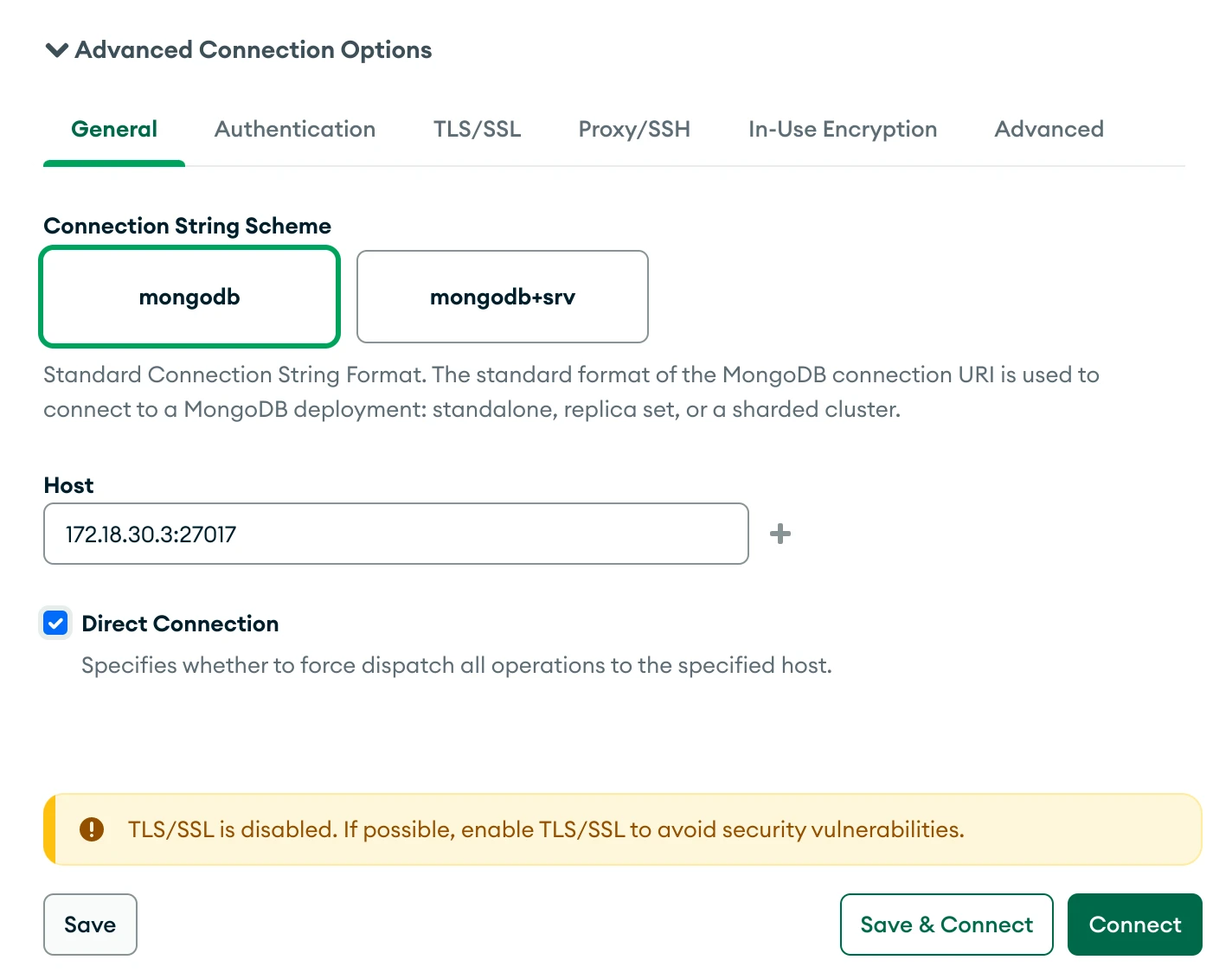This screenshot has width=1232, height=979.
Task: Open the In-Use Encryption tab
Action: 842,129
